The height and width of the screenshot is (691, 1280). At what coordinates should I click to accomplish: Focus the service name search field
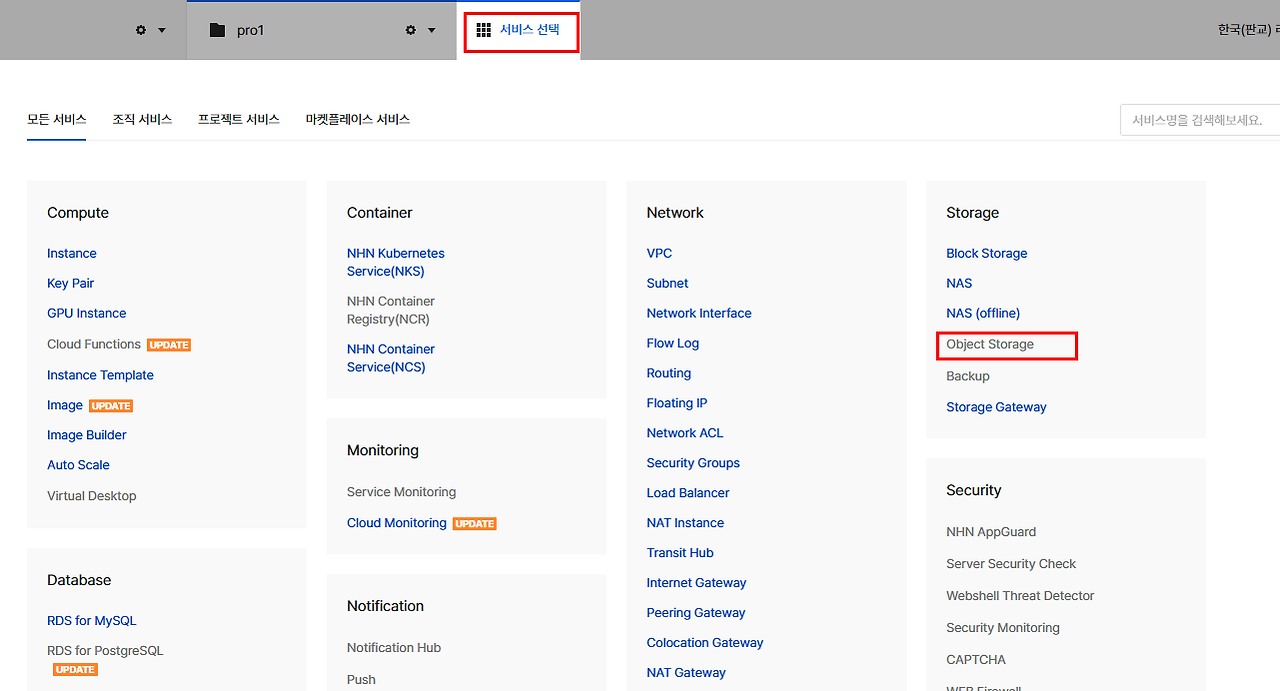(1200, 120)
